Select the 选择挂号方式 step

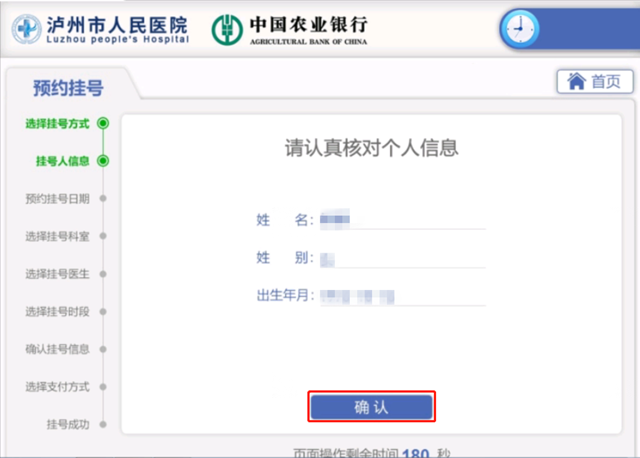(57, 124)
